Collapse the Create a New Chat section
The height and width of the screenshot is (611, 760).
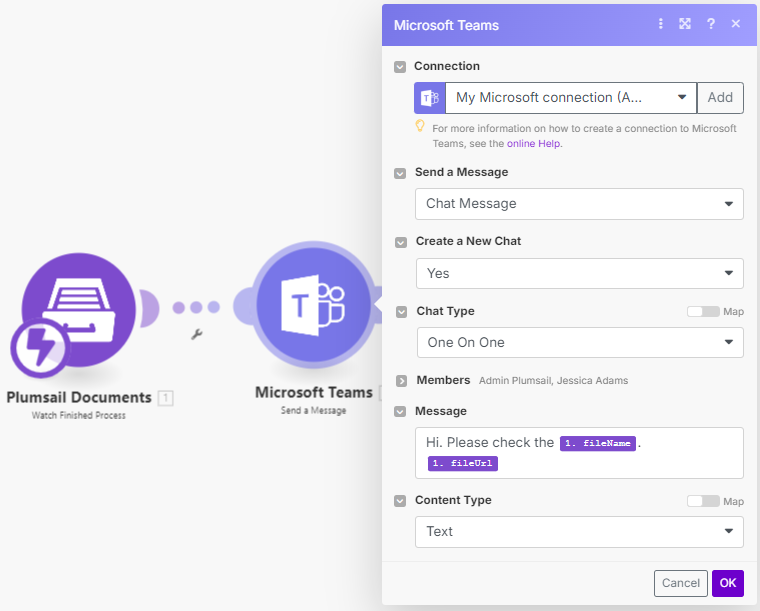pyautogui.click(x=401, y=242)
